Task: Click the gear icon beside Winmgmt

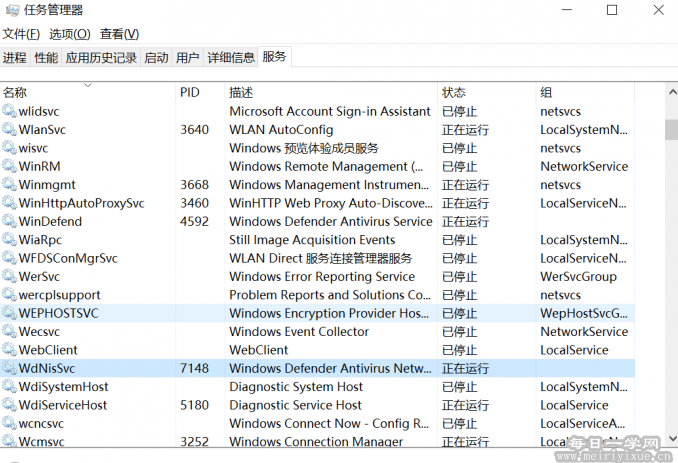Action: pos(9,185)
